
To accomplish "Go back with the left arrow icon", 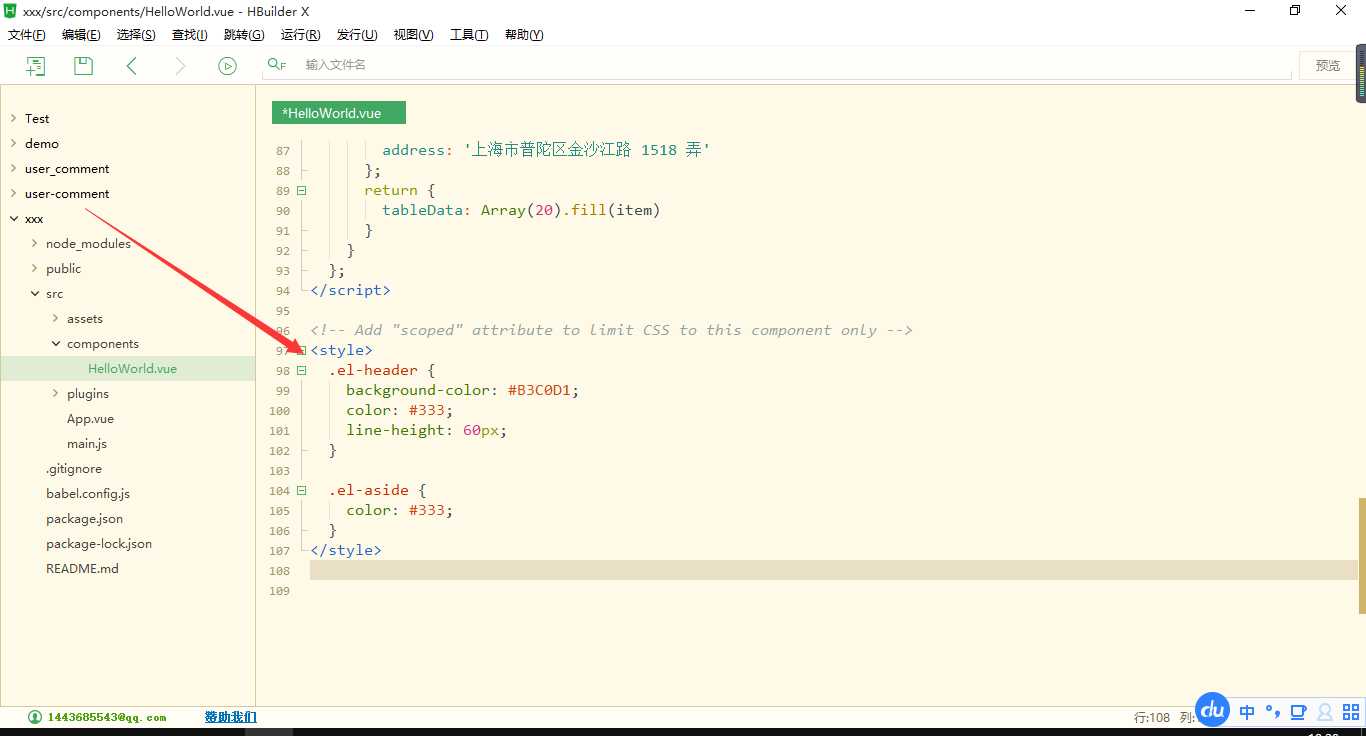I will pyautogui.click(x=131, y=66).
